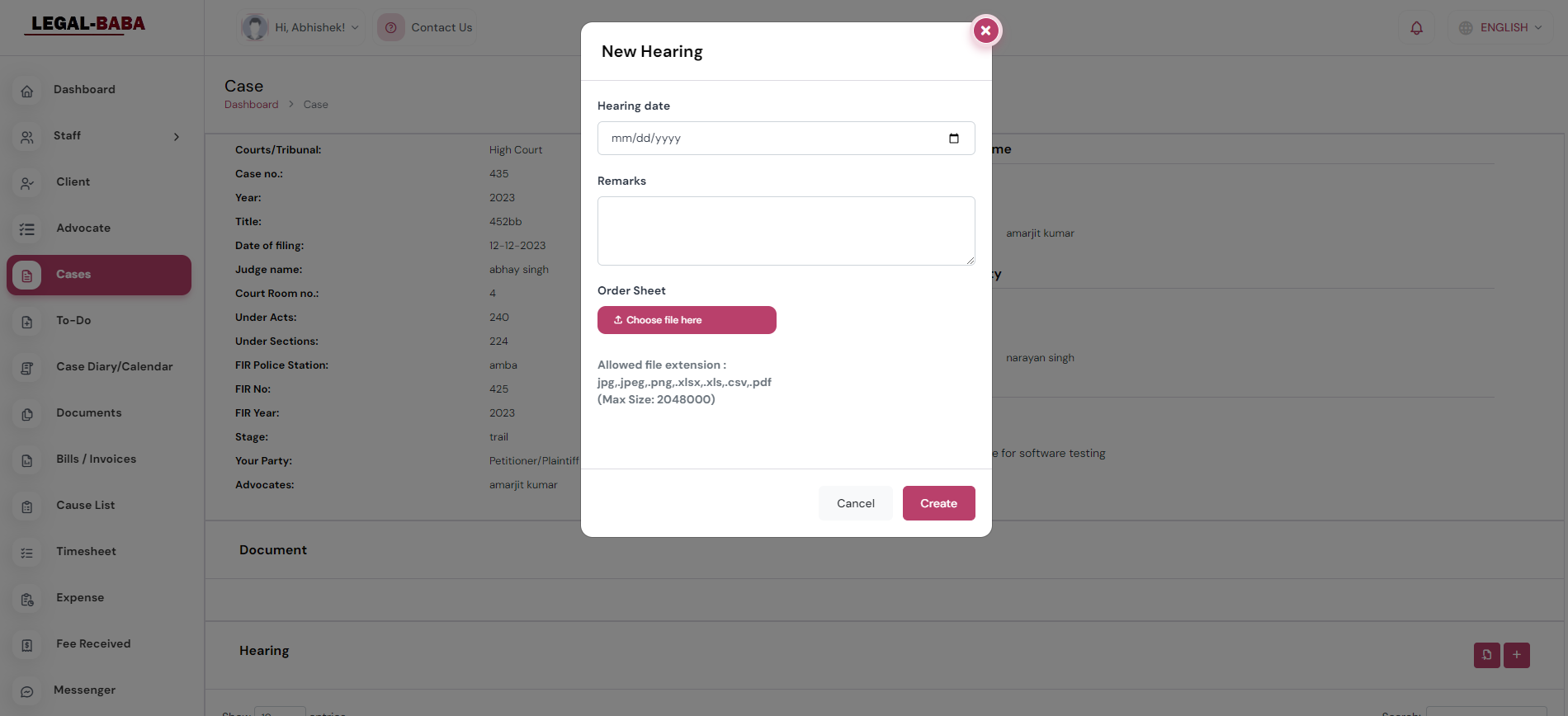Open the calendar picker for Hearing date
The height and width of the screenshot is (716, 1568).
point(953,139)
